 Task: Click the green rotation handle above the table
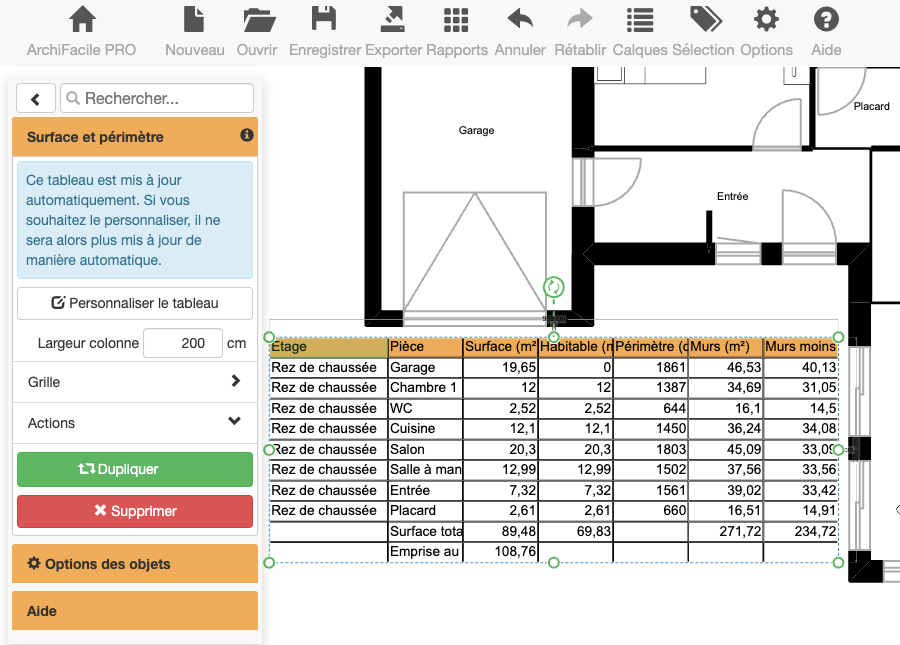tap(554, 288)
